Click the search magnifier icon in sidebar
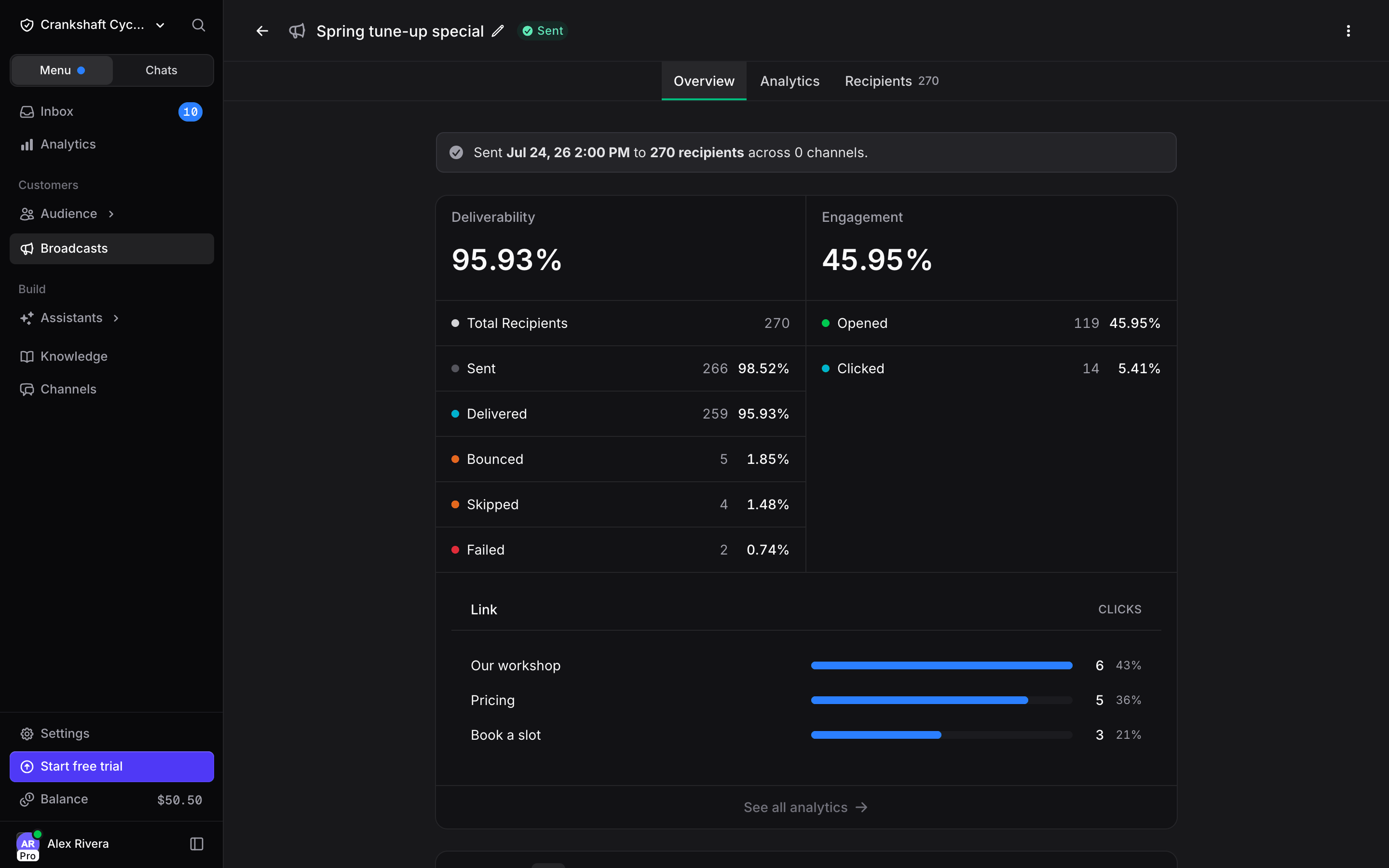This screenshot has width=1389, height=868. [x=199, y=25]
